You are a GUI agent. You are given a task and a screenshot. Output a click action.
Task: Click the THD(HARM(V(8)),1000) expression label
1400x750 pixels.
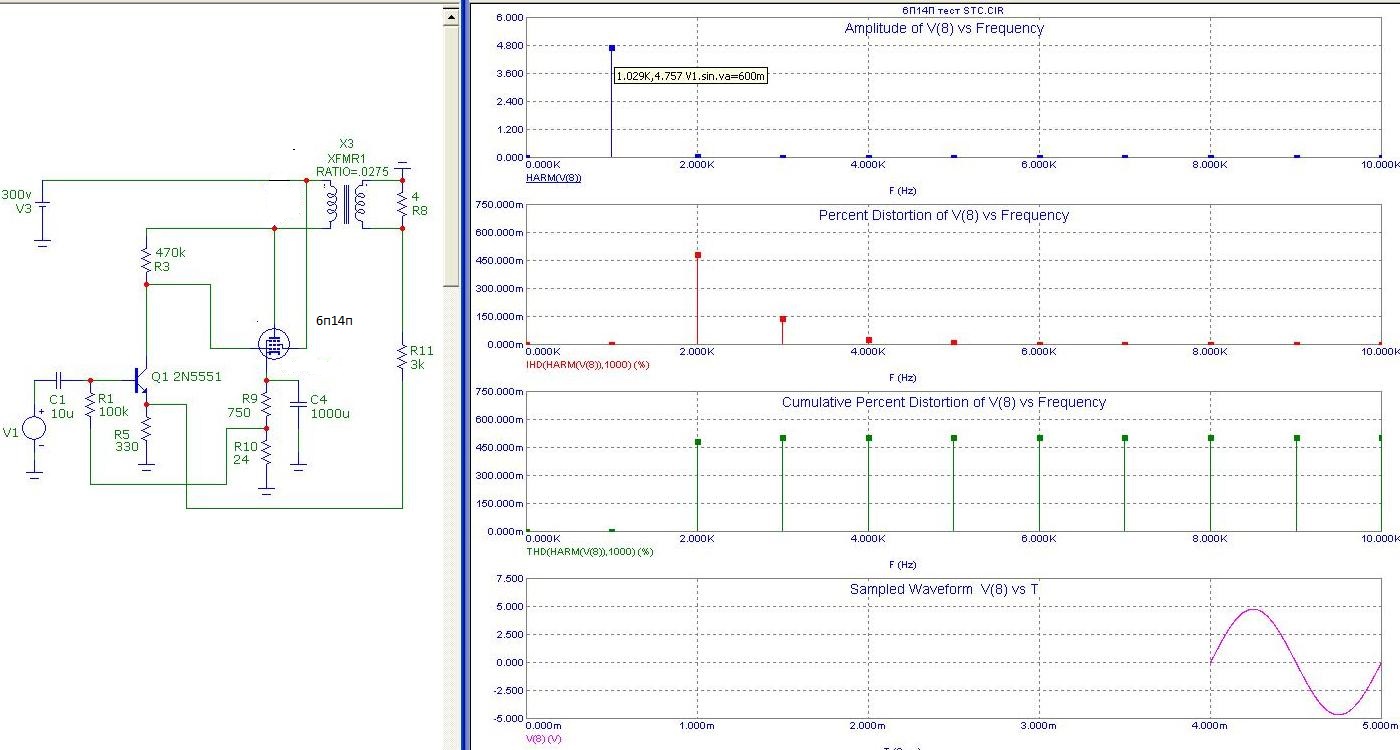(589, 551)
